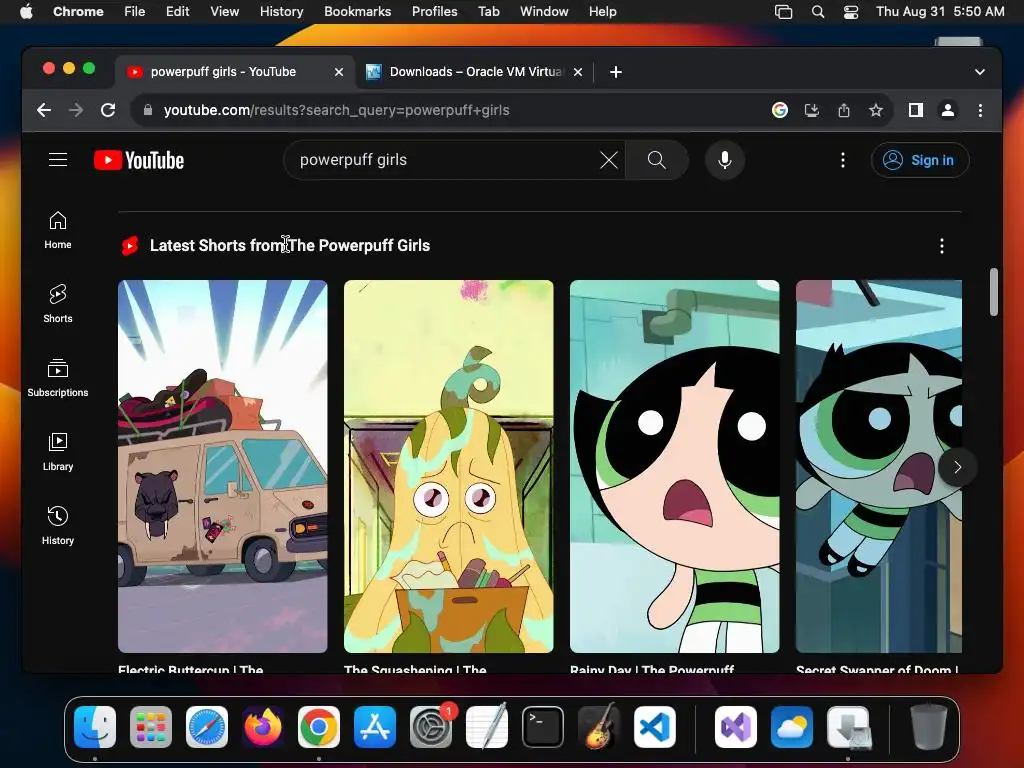The width and height of the screenshot is (1024, 768).
Task: Open Rainy Day short thumbnail
Action: (675, 466)
